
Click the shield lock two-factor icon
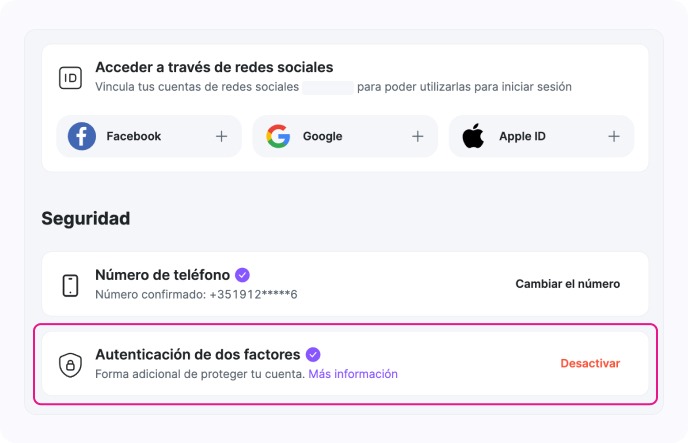pyautogui.click(x=70, y=364)
